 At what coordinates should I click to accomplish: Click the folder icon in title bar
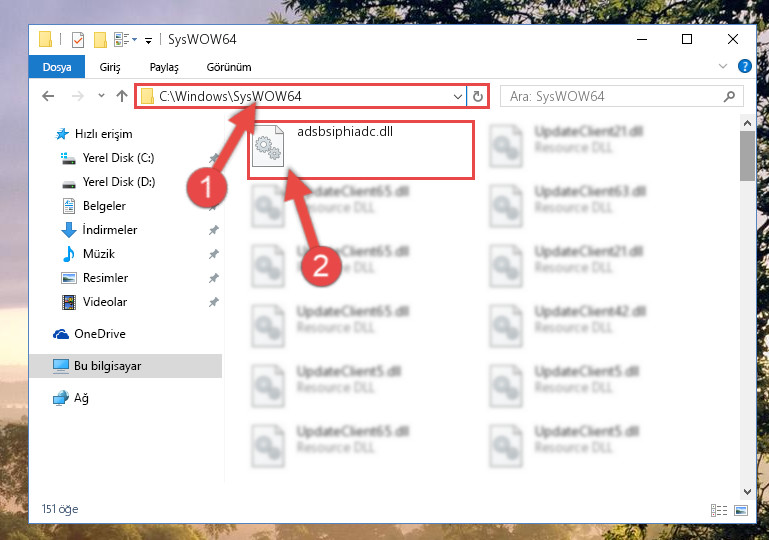(x=45, y=39)
